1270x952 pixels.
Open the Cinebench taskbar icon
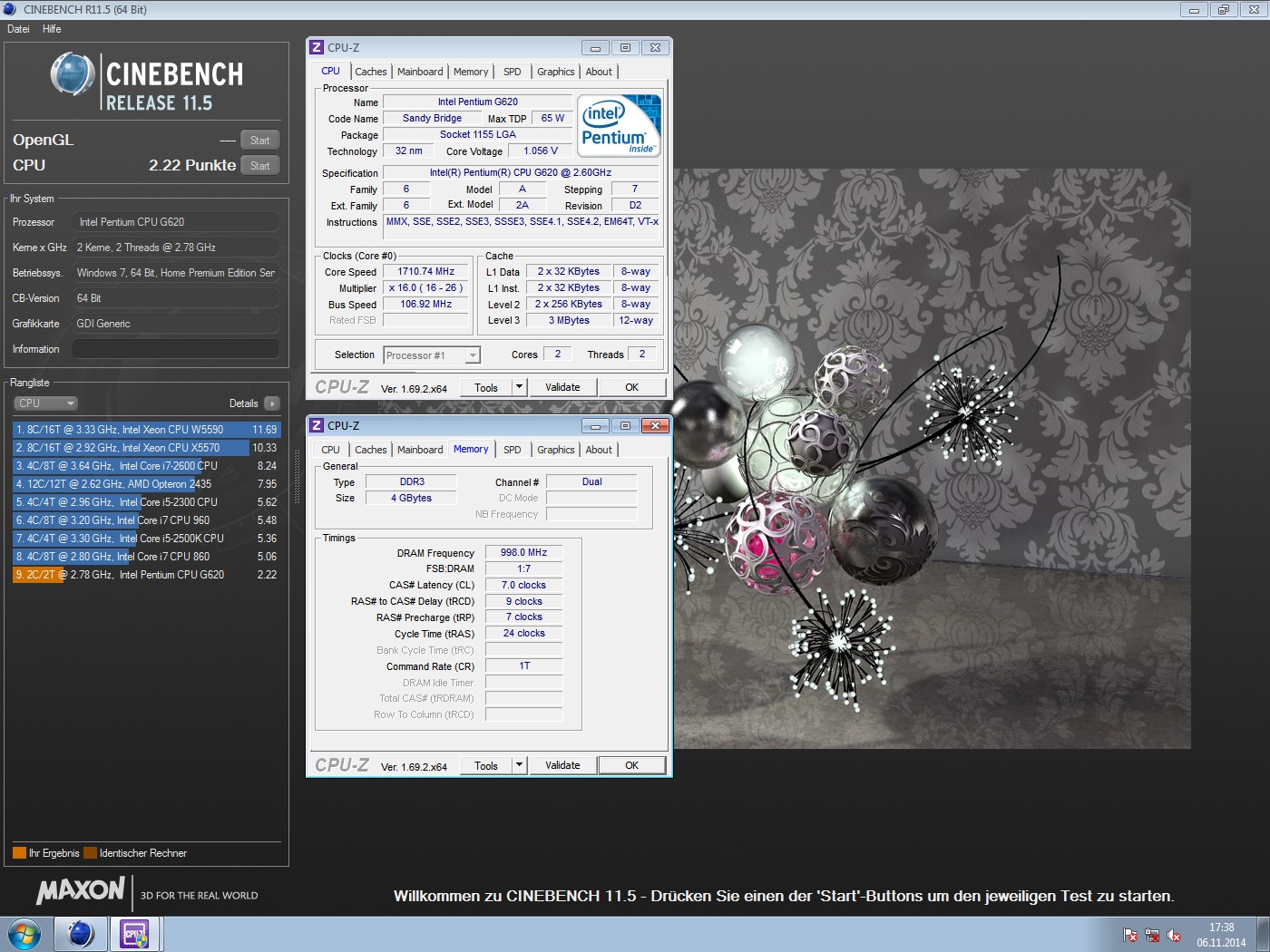[81, 933]
